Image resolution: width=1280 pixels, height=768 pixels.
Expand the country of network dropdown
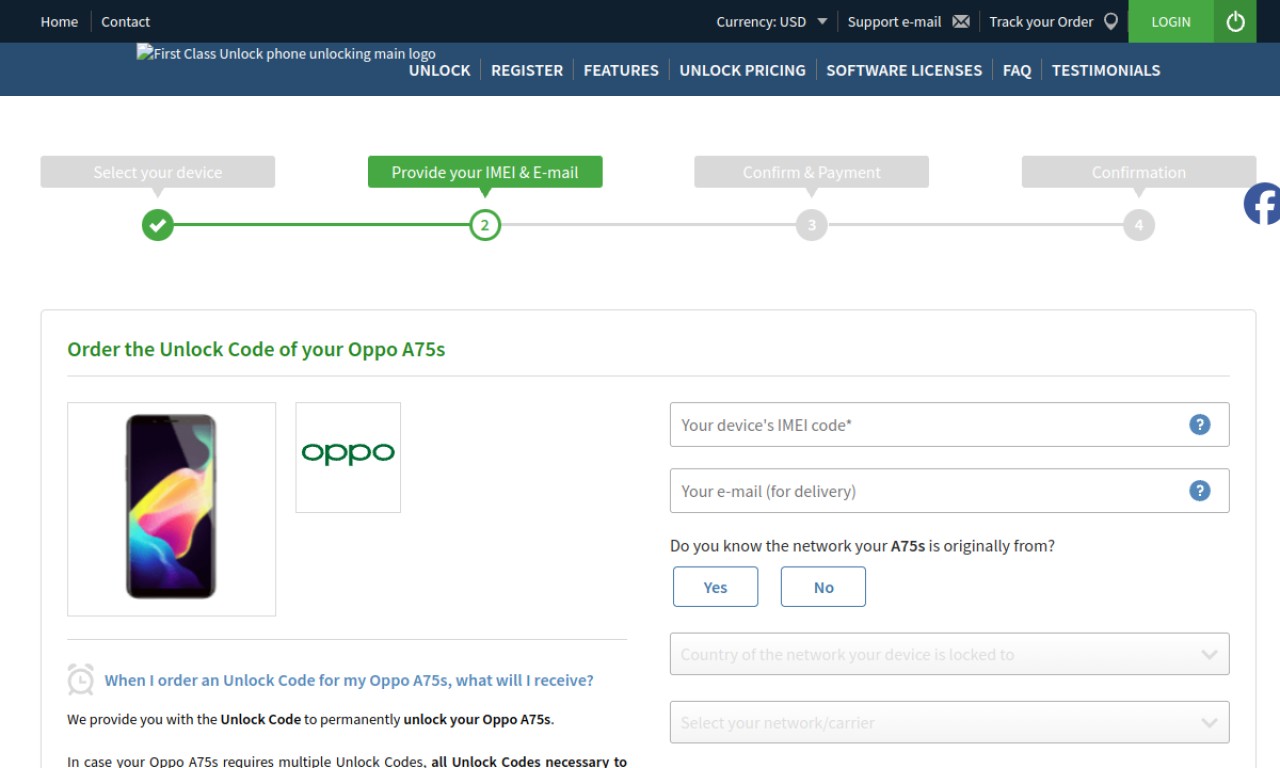[x=949, y=654]
